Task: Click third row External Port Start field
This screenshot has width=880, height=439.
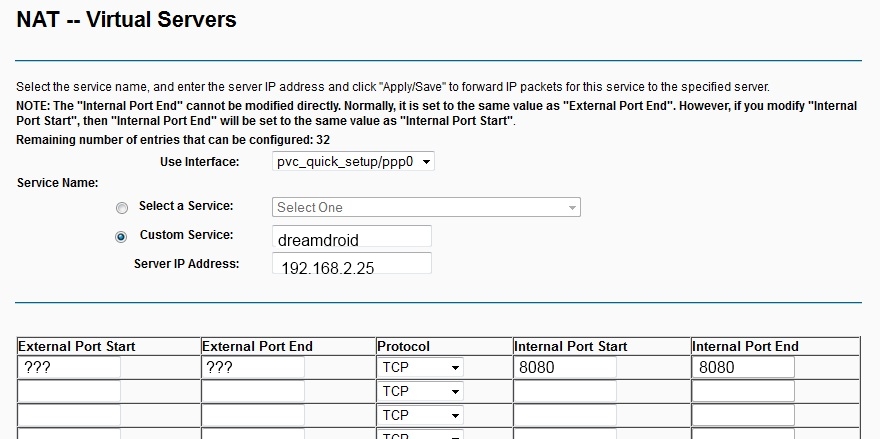Action: (69, 415)
